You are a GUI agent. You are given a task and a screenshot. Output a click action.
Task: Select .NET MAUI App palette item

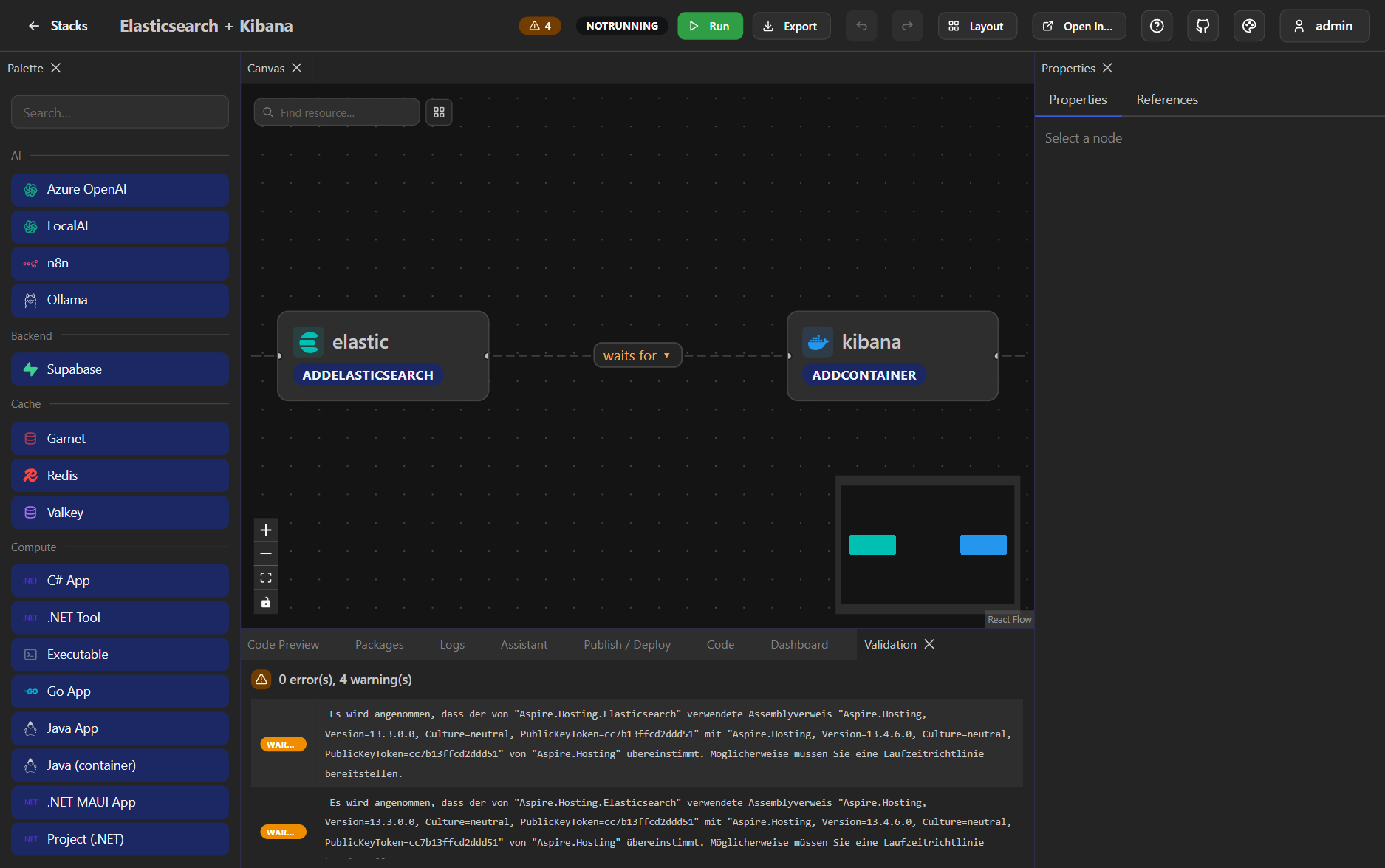[x=120, y=802]
